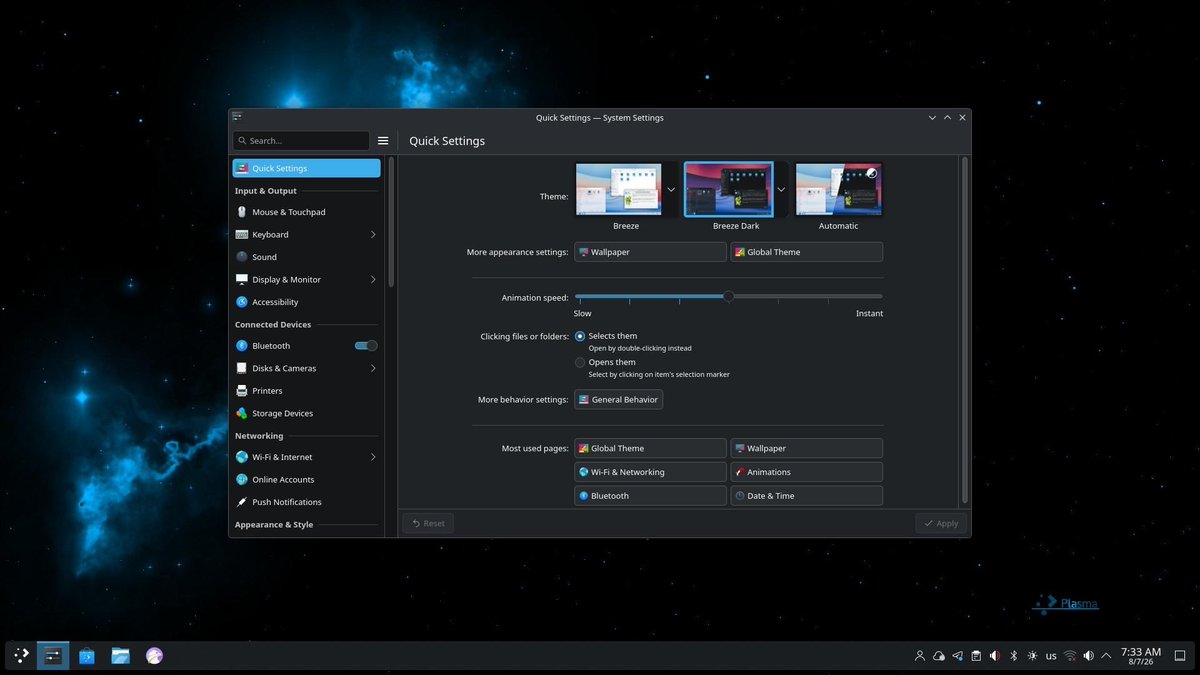This screenshot has height=675, width=1200.
Task: Click the System Settings taskbar icon
Action: 53,656
